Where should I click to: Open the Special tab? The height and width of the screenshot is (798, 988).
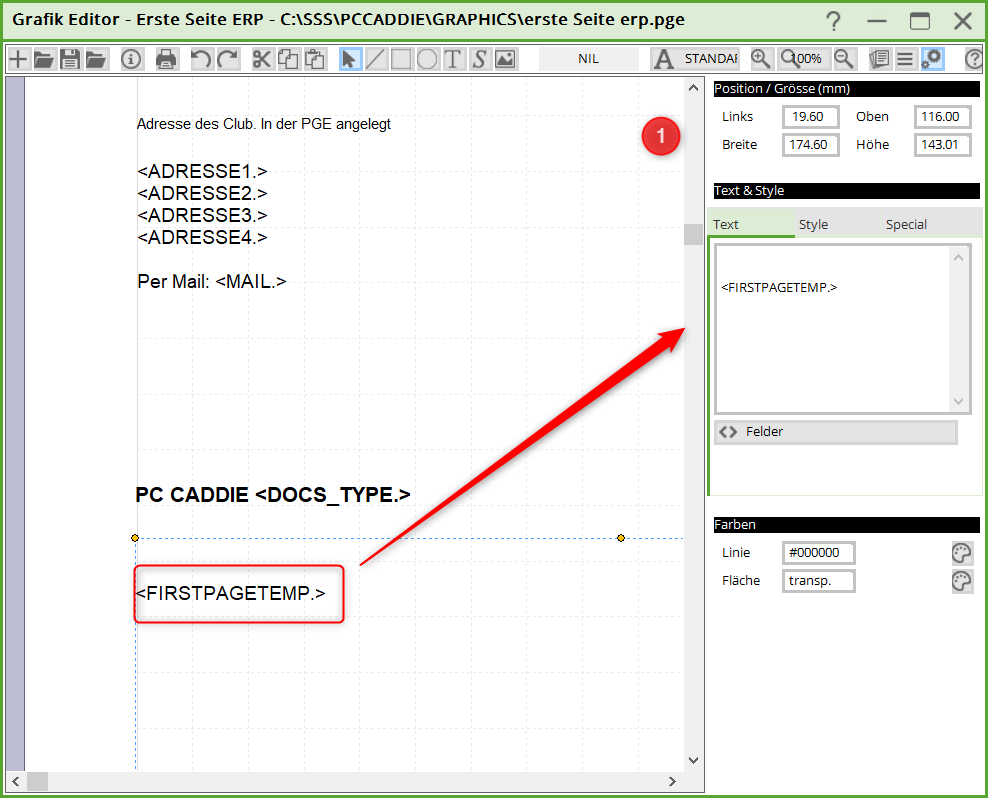pos(906,225)
